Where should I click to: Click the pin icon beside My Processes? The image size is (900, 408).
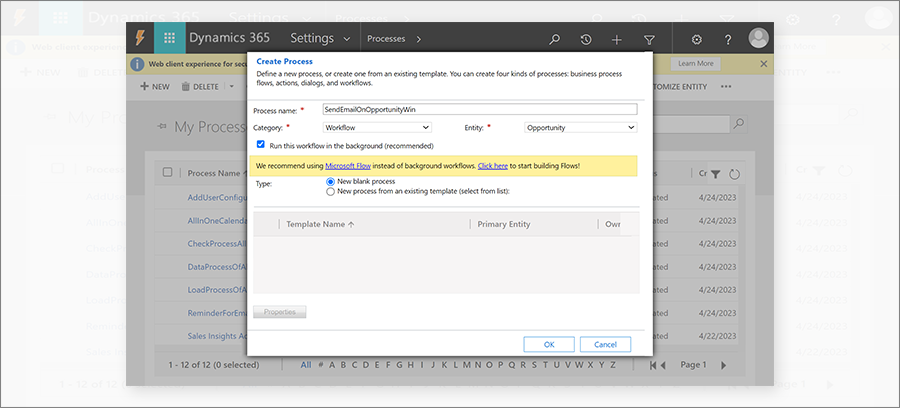(162, 127)
